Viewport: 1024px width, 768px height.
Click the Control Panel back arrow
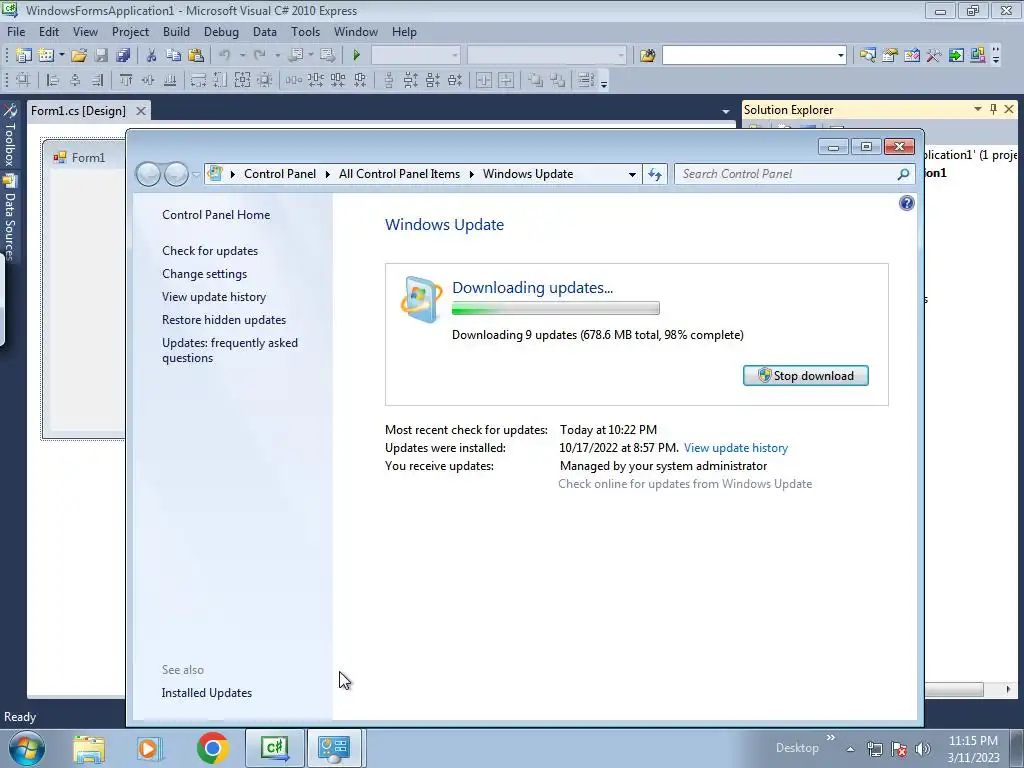pyautogui.click(x=148, y=174)
